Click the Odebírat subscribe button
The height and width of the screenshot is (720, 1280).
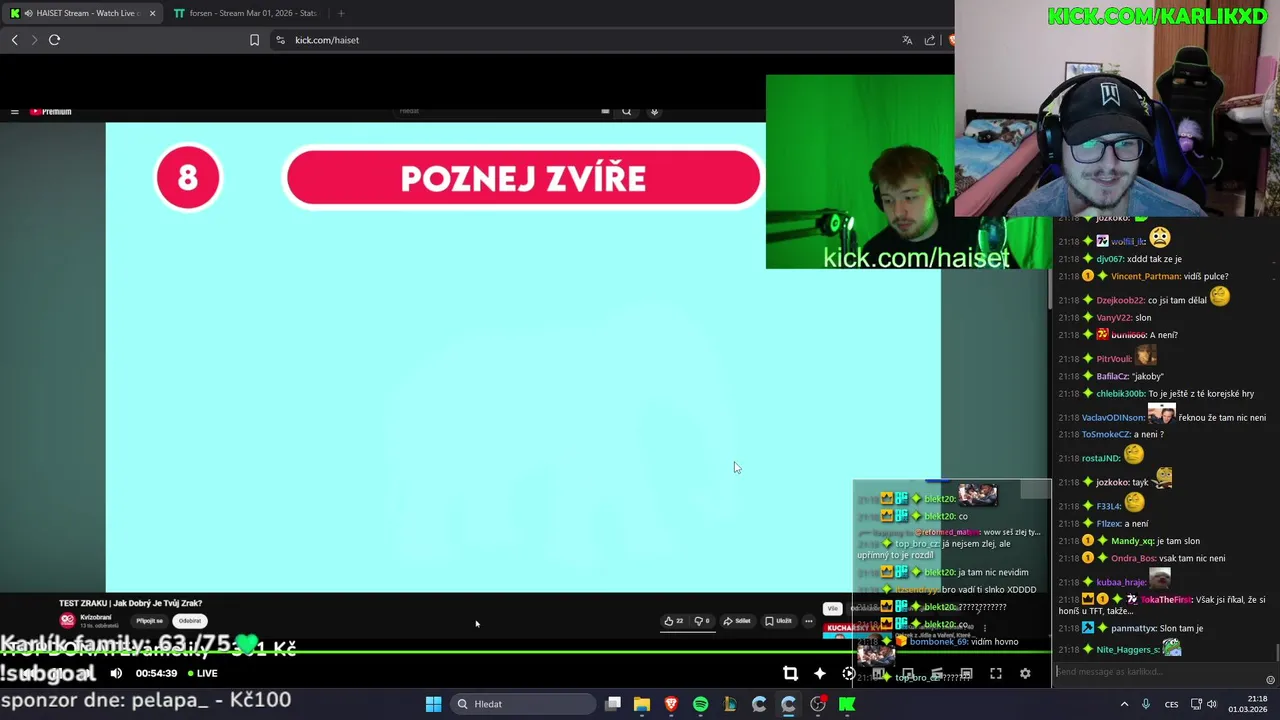click(x=190, y=621)
